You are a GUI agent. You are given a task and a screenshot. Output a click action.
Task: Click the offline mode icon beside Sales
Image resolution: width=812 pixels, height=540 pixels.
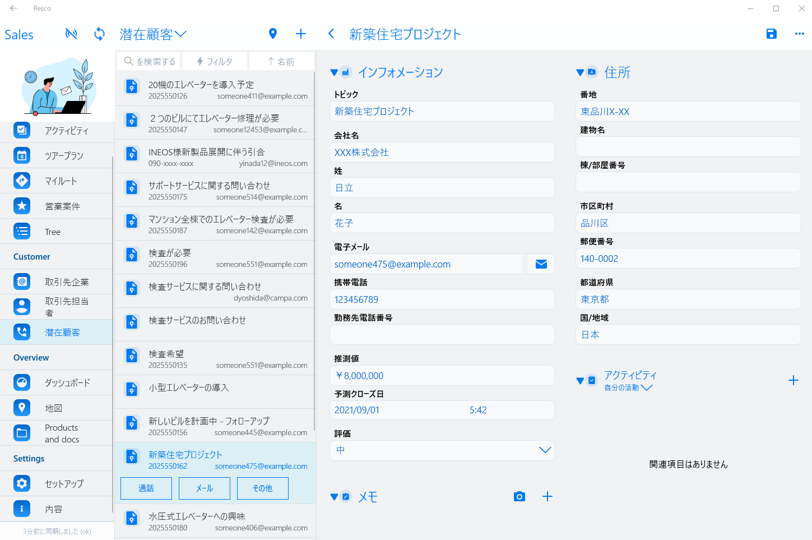click(71, 34)
